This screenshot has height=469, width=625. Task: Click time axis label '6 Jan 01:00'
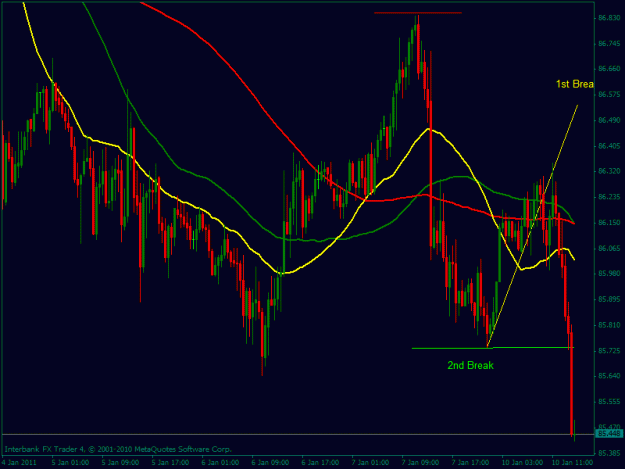click(220, 463)
